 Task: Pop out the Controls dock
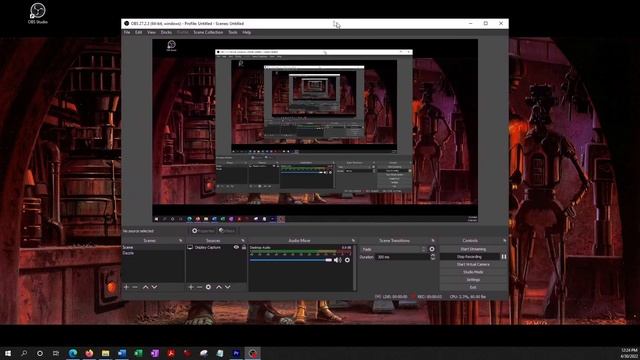coord(504,241)
